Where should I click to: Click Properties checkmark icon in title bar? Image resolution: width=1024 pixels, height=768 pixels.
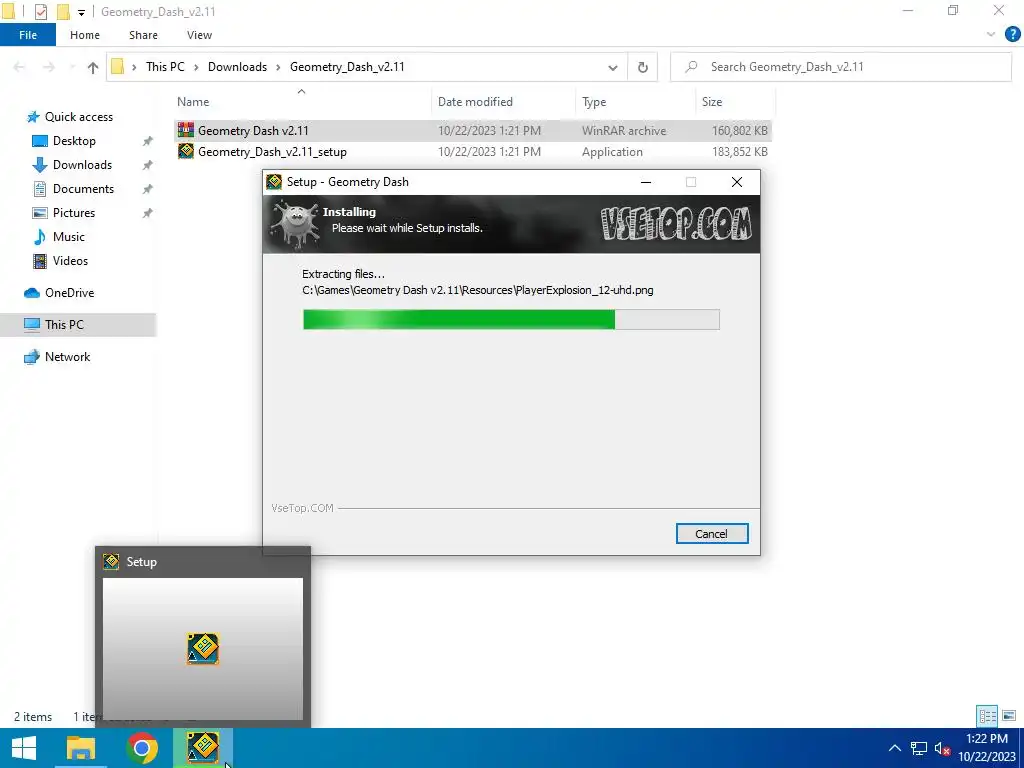40,12
